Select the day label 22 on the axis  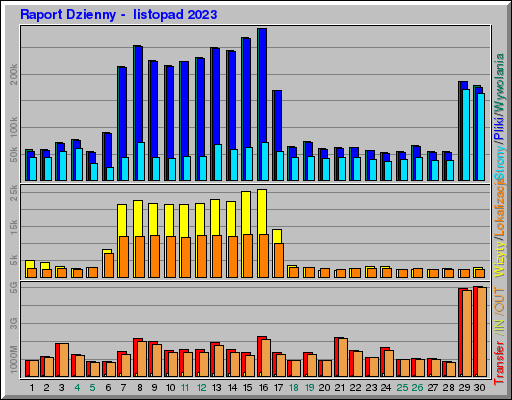[355, 388]
